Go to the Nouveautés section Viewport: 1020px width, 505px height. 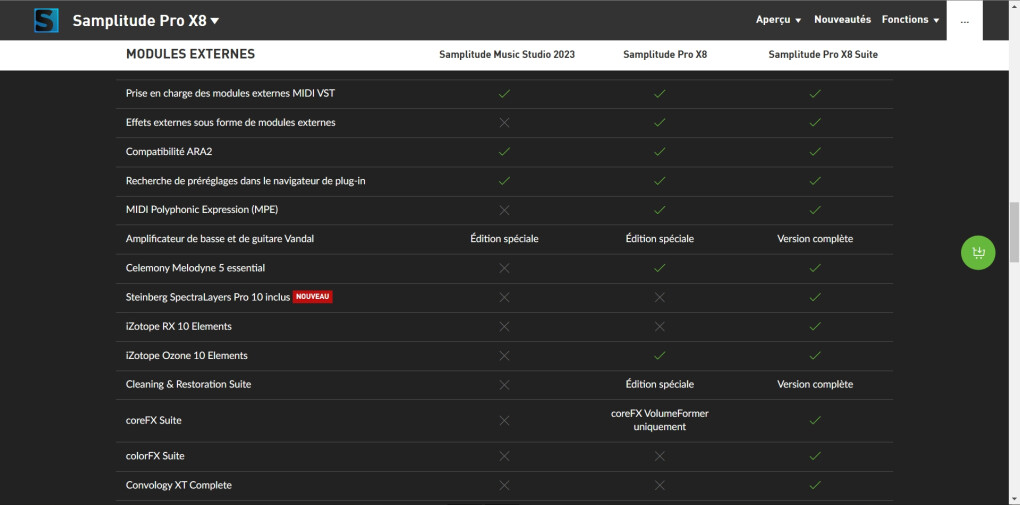tap(842, 20)
